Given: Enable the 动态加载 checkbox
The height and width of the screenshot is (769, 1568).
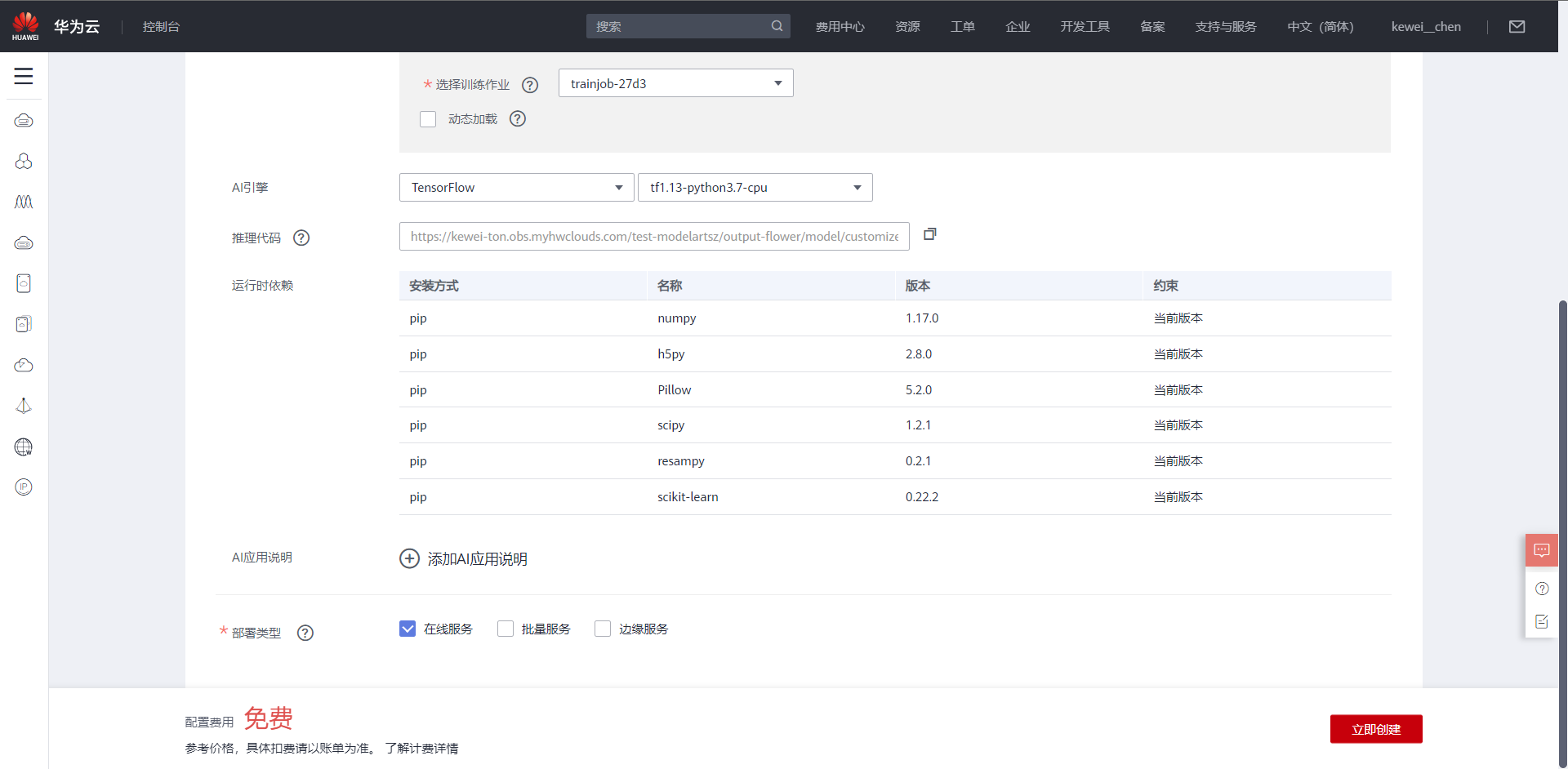Looking at the screenshot, I should pyautogui.click(x=428, y=119).
